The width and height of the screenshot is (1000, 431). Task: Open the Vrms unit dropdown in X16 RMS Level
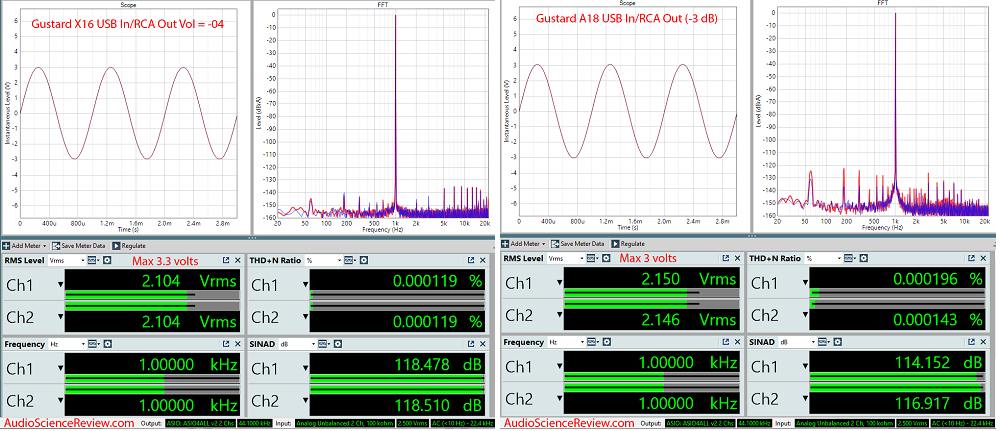coord(67,260)
